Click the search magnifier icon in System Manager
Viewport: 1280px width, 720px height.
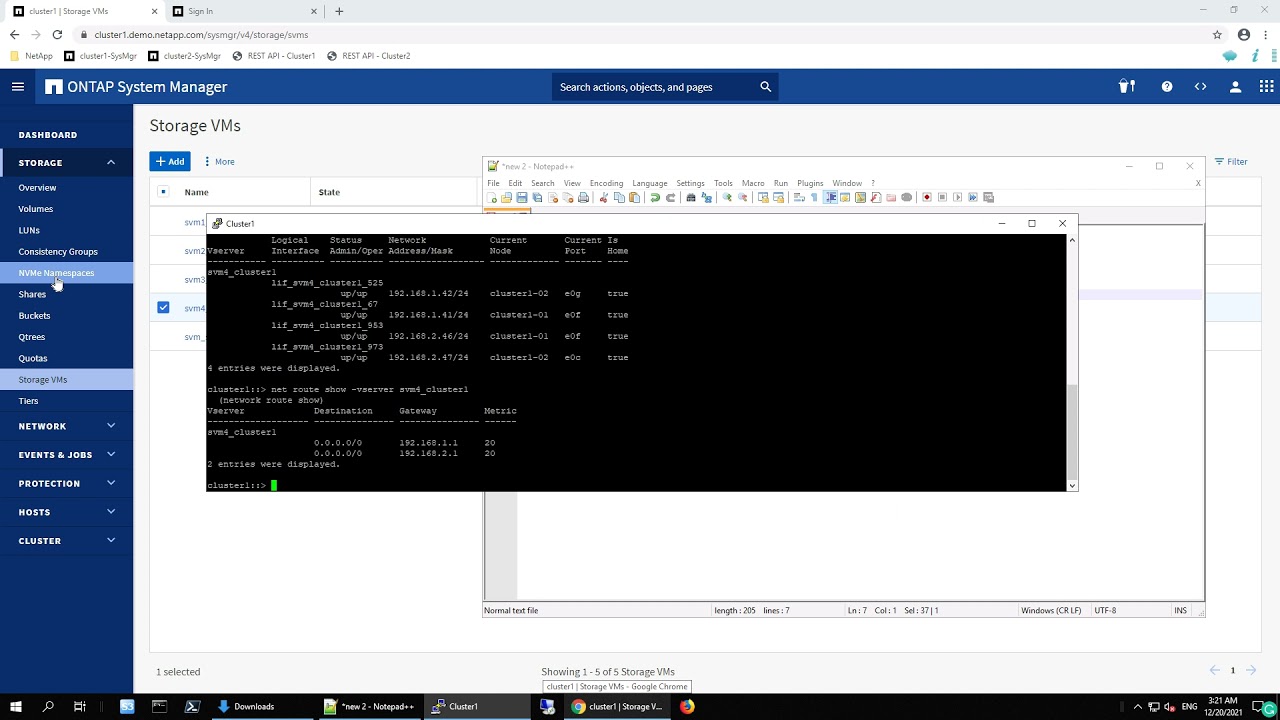pyautogui.click(x=765, y=87)
